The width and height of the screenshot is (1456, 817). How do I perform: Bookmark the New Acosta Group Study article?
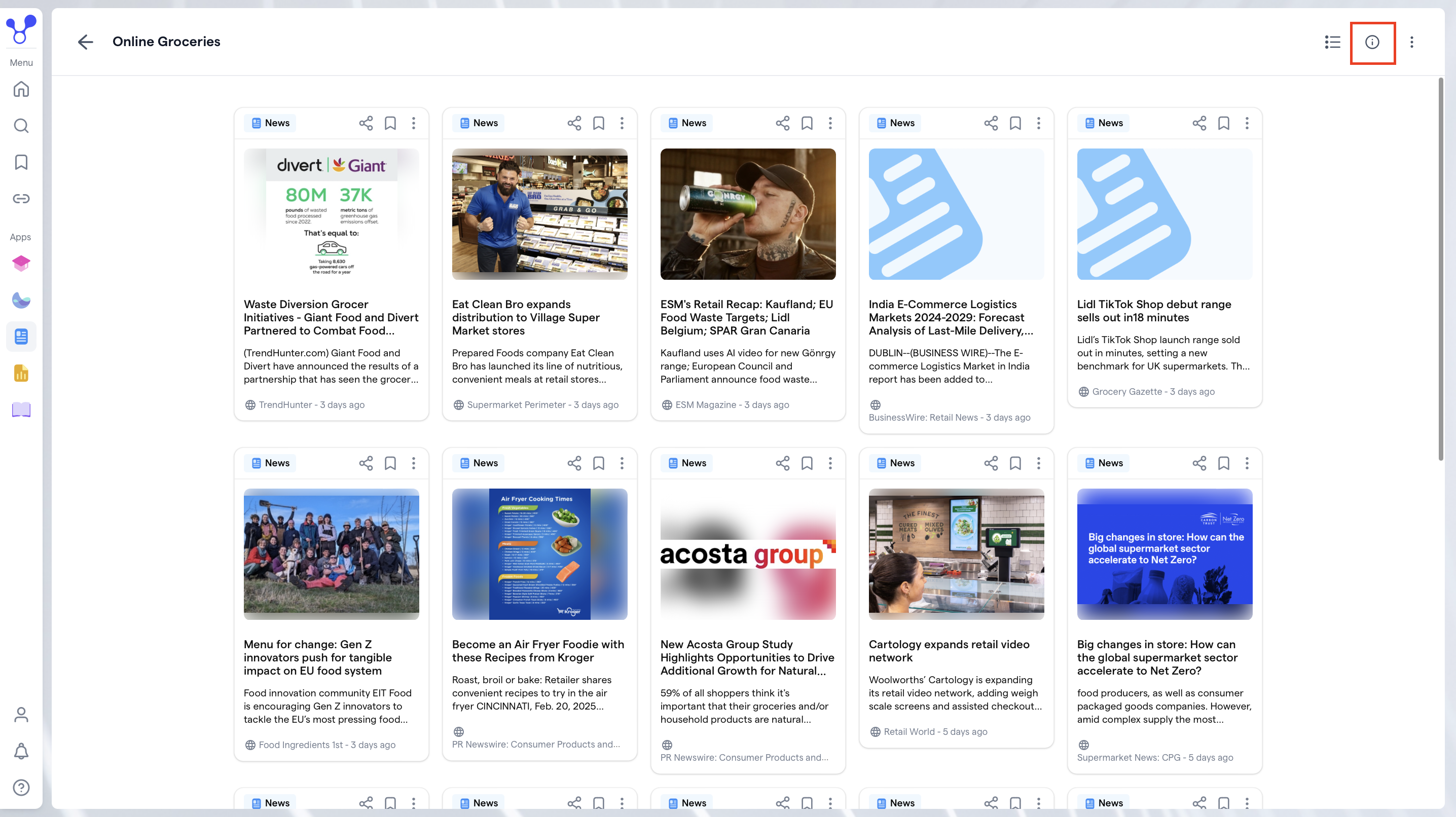coord(807,463)
